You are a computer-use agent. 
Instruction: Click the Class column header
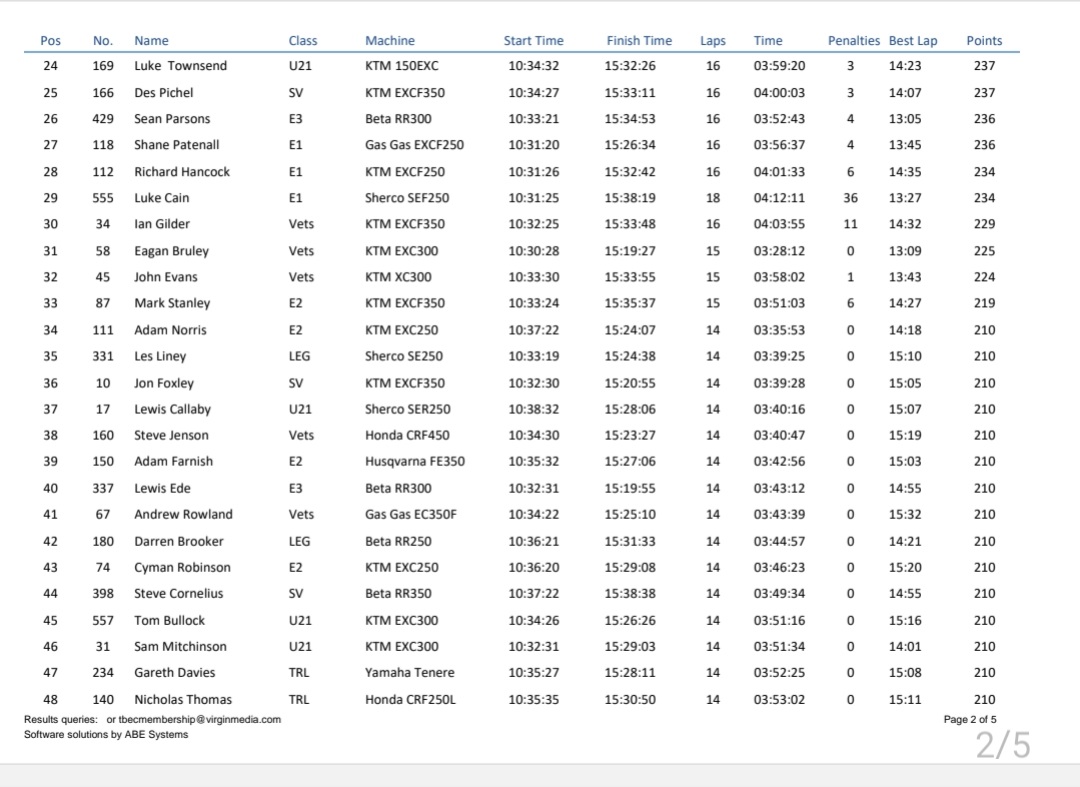(x=302, y=41)
